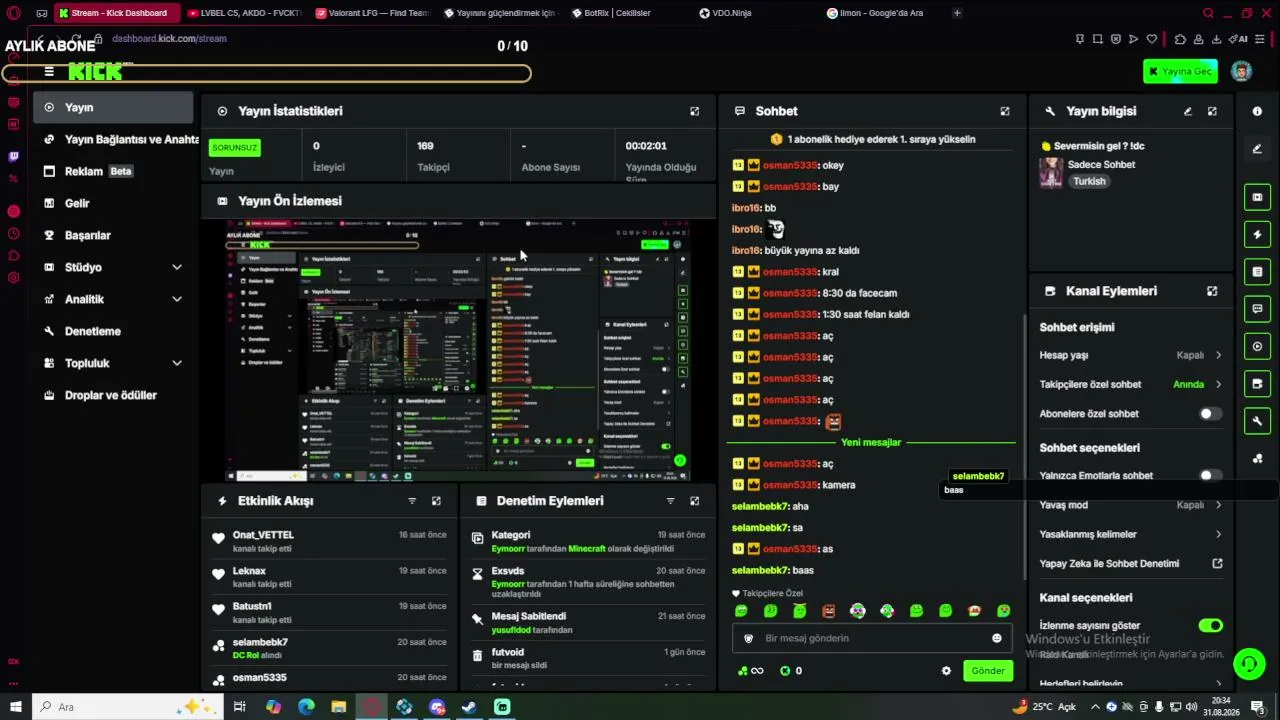The height and width of the screenshot is (720, 1280).
Task: Open Başarılar page
Action: 113,235
